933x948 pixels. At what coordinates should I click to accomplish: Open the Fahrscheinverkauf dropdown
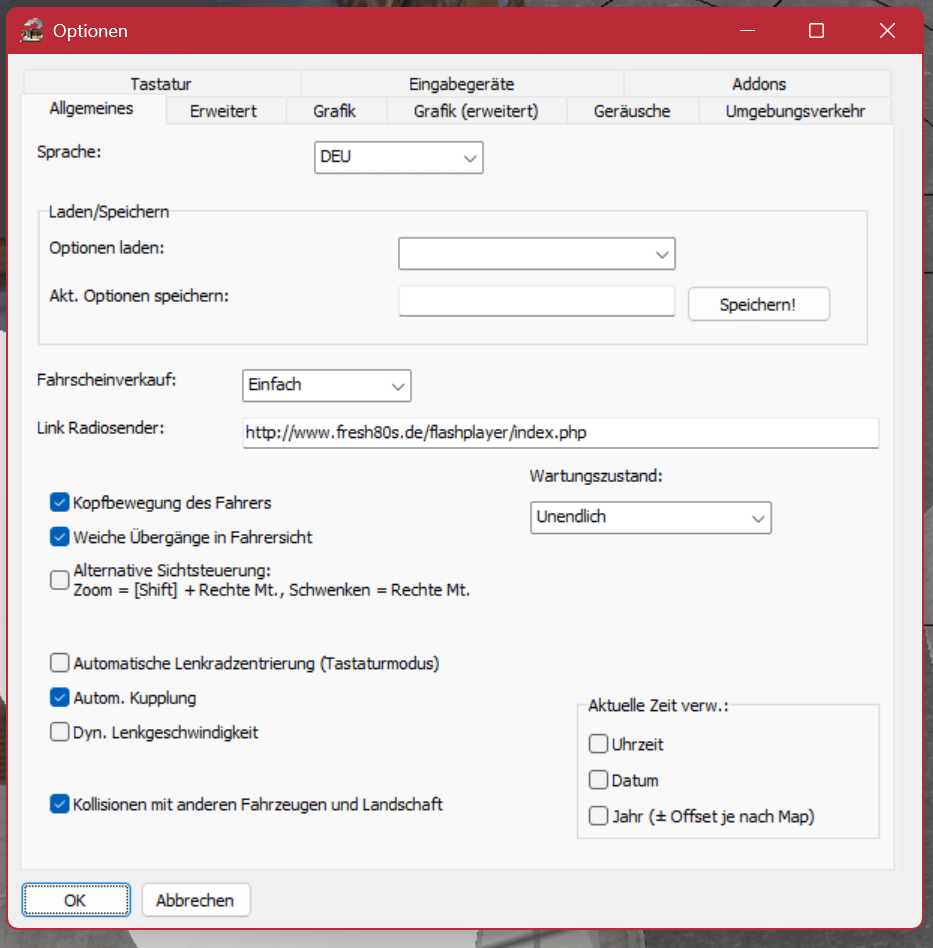pyautogui.click(x=327, y=385)
